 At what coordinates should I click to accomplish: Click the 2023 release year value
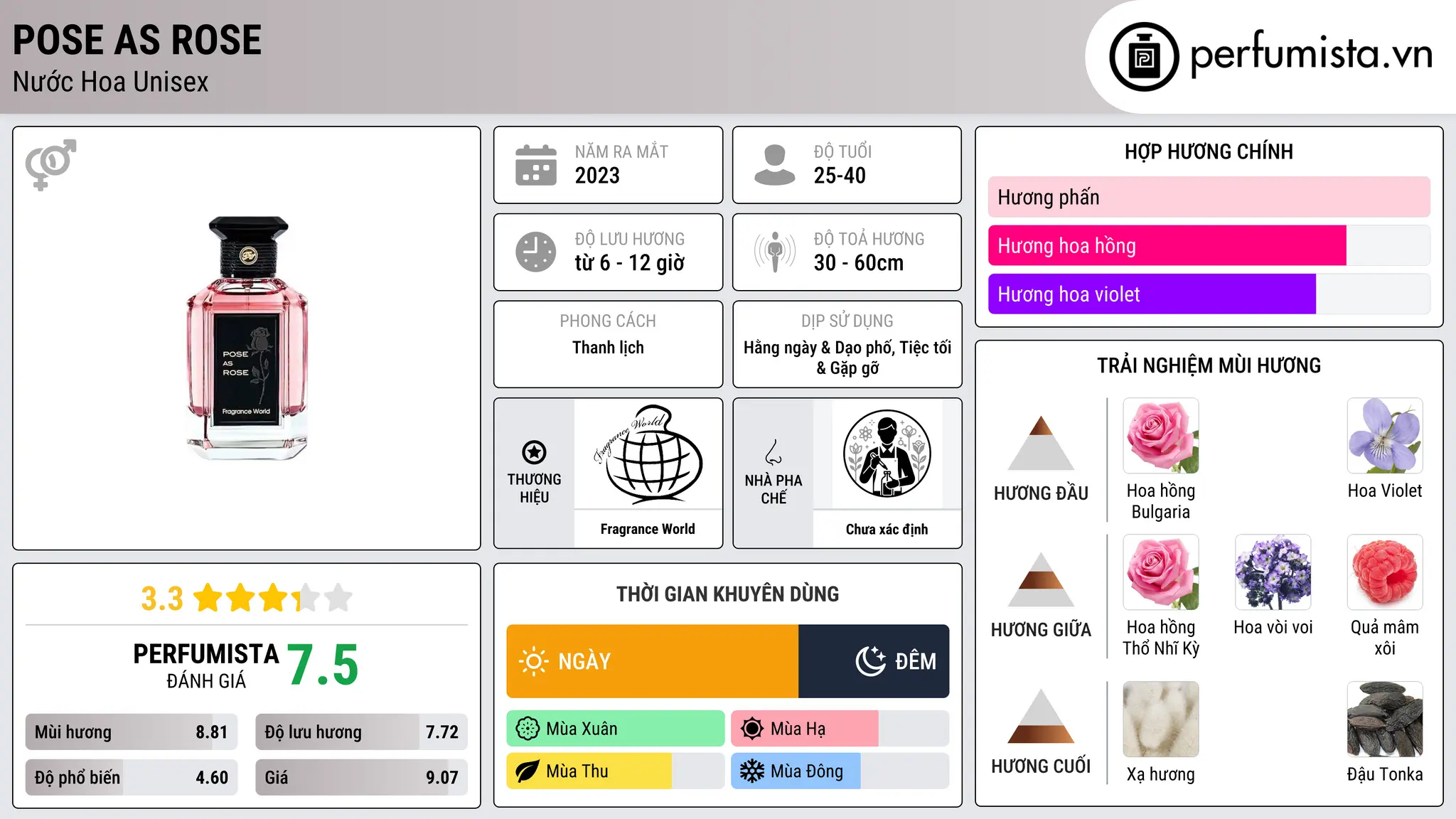tap(597, 176)
